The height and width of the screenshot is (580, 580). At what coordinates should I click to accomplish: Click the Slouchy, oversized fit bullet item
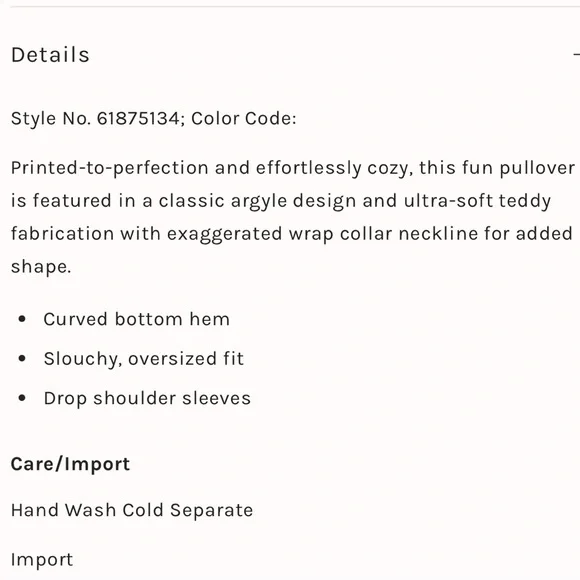coord(144,359)
